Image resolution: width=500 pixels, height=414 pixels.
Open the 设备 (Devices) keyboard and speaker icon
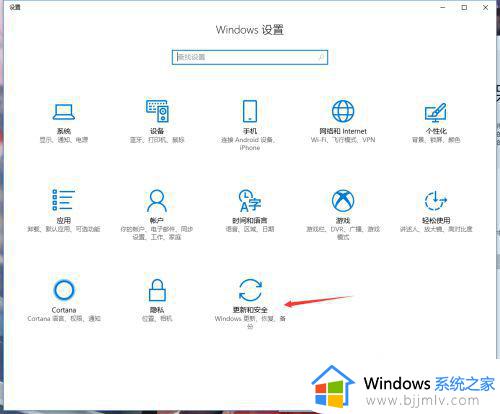point(157,111)
